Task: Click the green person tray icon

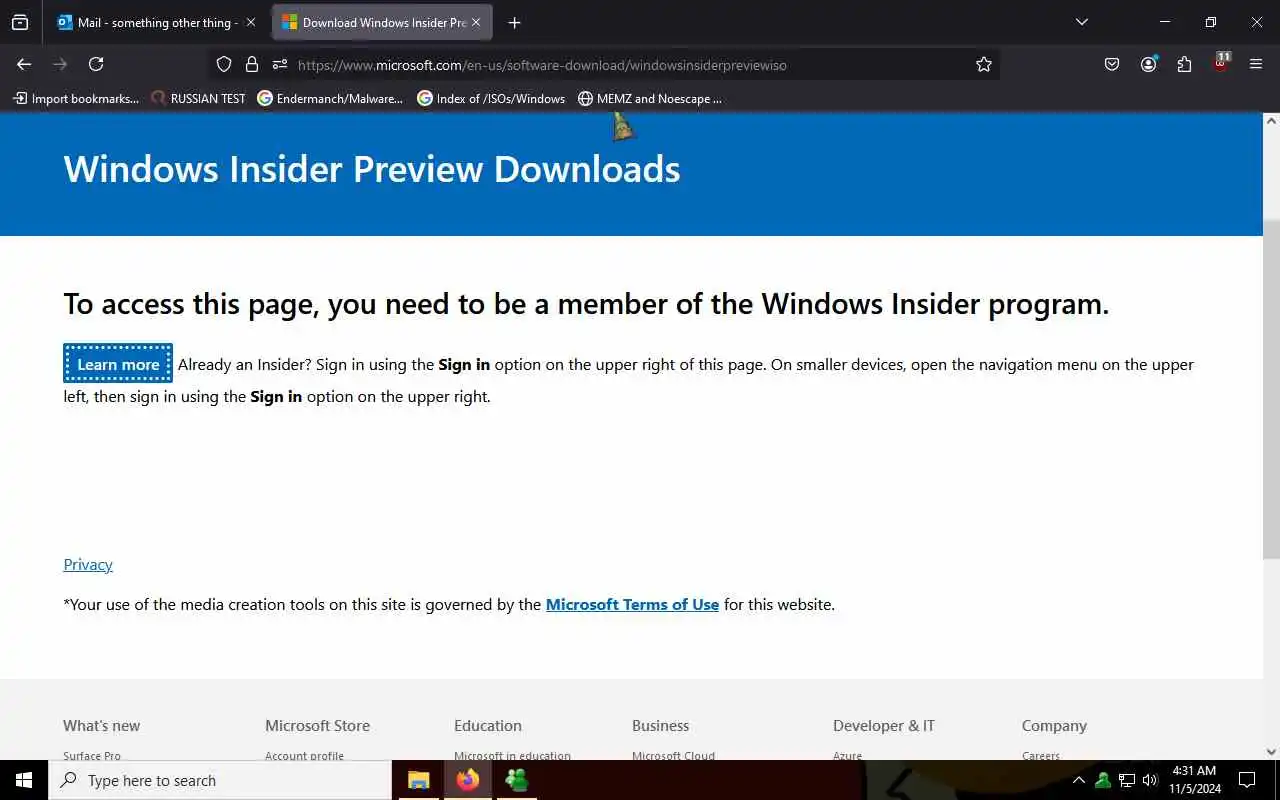Action: [1103, 780]
